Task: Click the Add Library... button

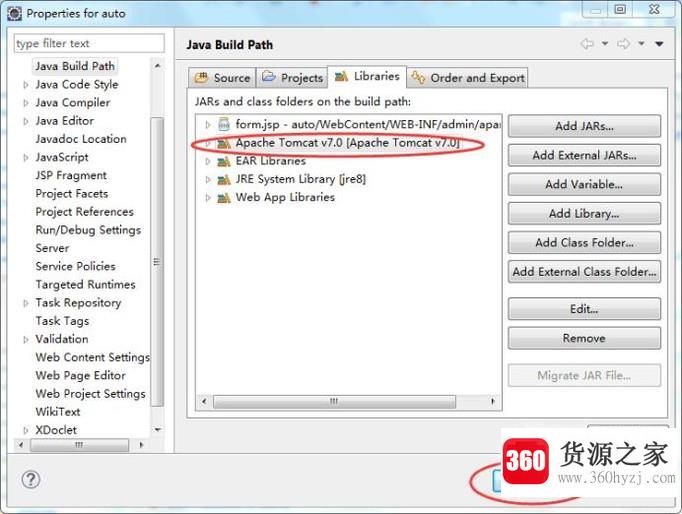Action: [584, 214]
